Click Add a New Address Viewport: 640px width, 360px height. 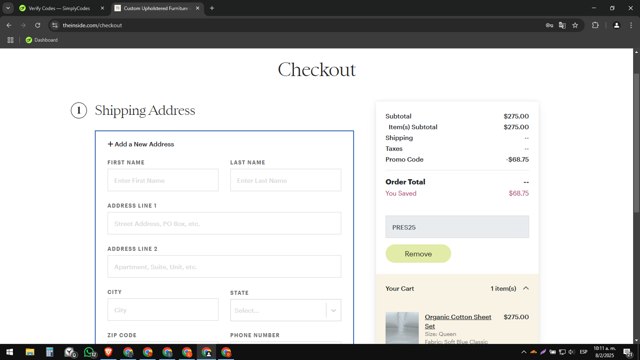141,144
